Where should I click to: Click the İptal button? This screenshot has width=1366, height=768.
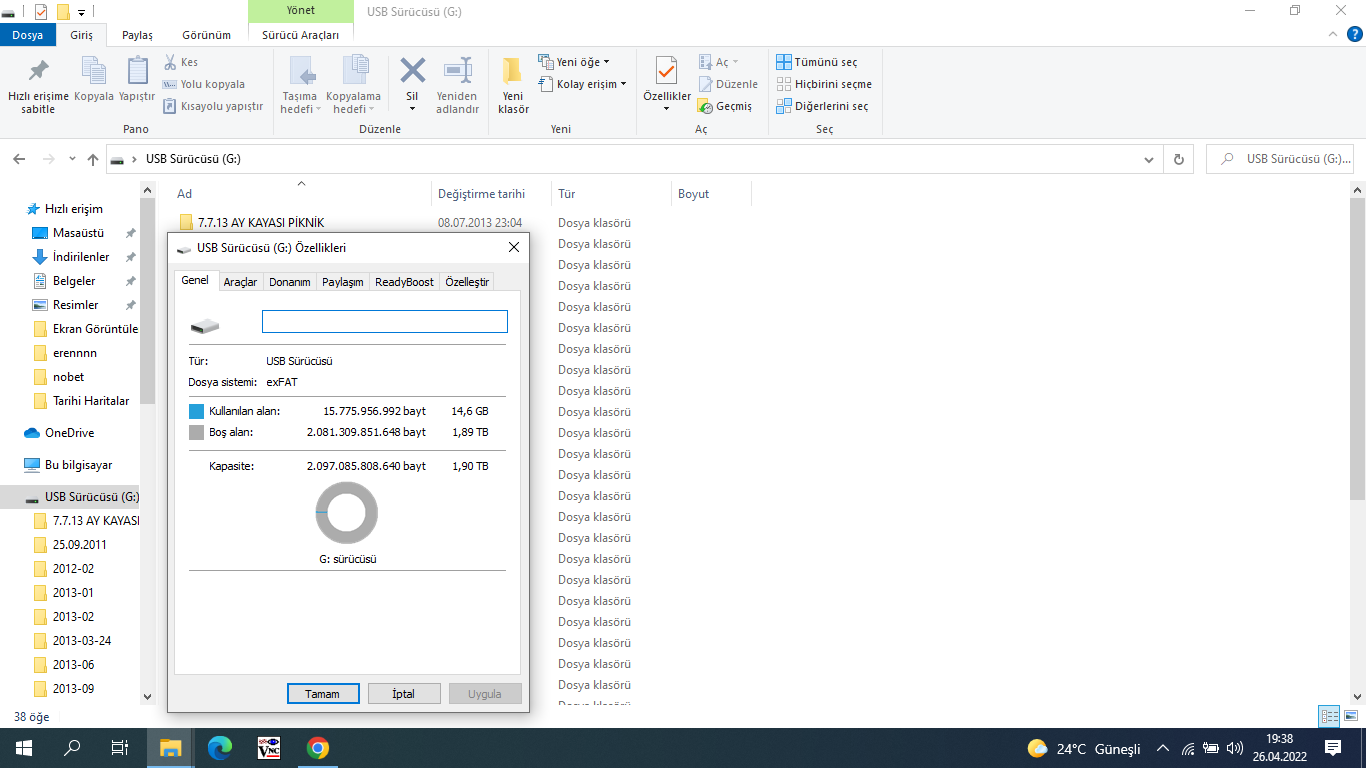pos(404,693)
